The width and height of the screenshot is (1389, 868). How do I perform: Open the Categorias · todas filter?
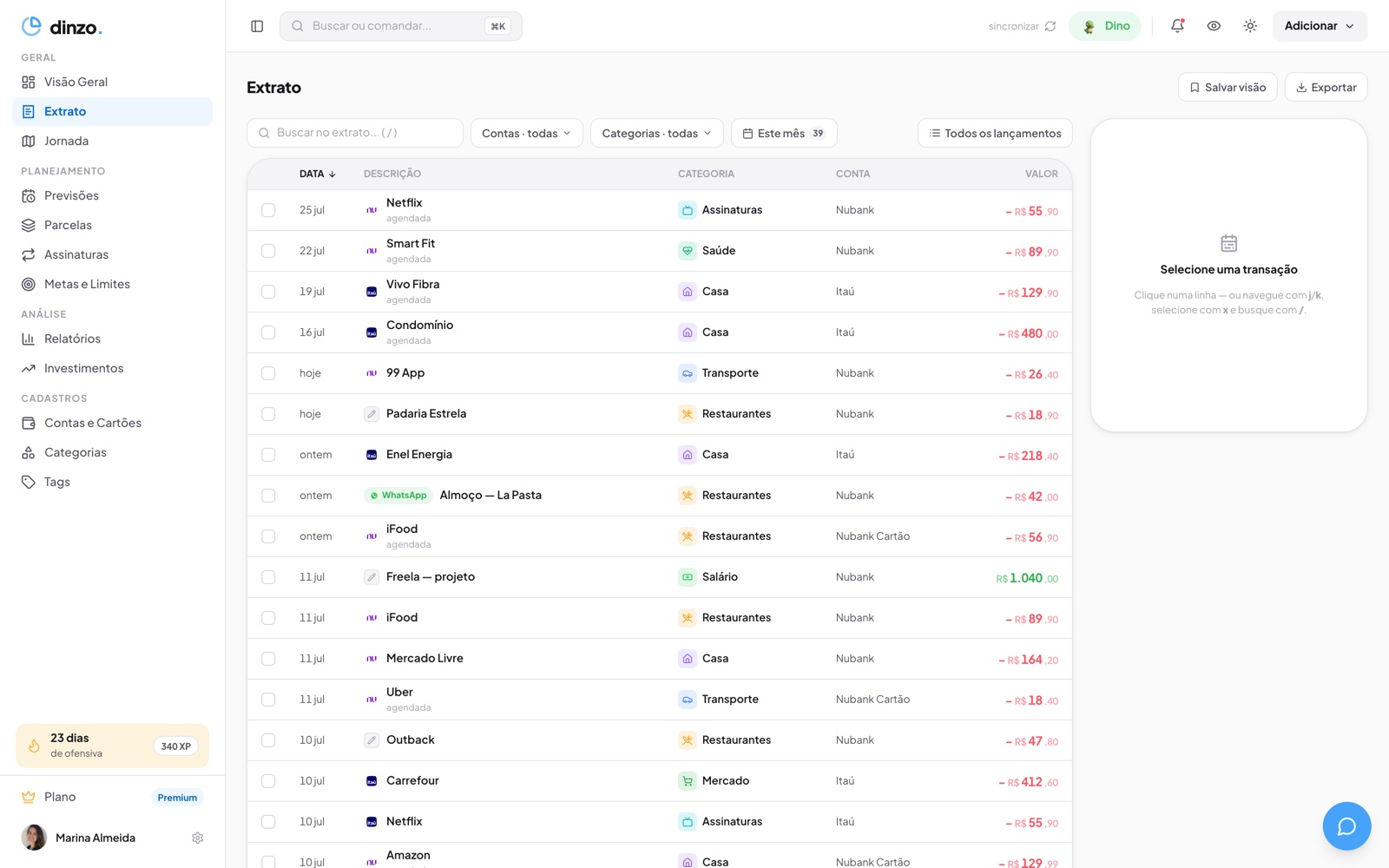(x=656, y=133)
